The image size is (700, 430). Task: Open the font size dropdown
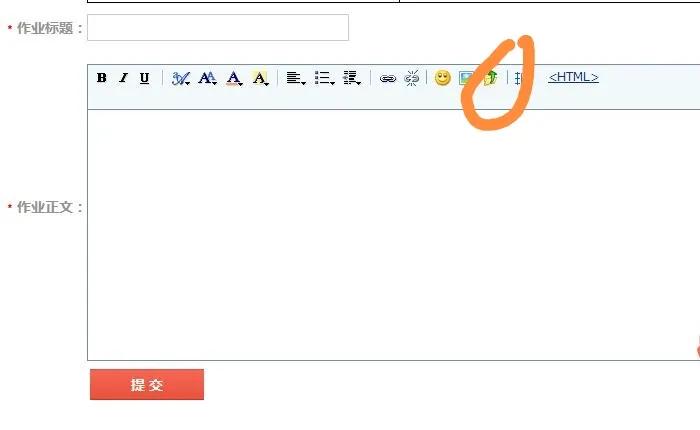coord(207,78)
